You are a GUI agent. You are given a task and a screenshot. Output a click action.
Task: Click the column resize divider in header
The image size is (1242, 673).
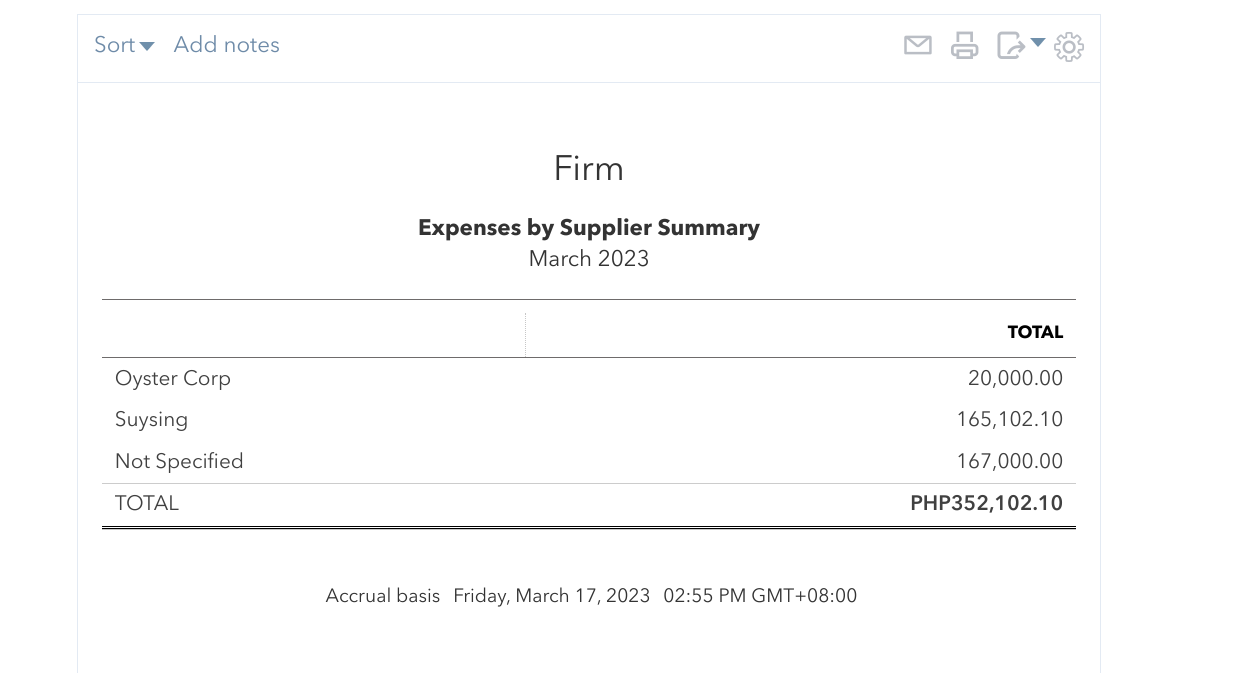pos(525,334)
